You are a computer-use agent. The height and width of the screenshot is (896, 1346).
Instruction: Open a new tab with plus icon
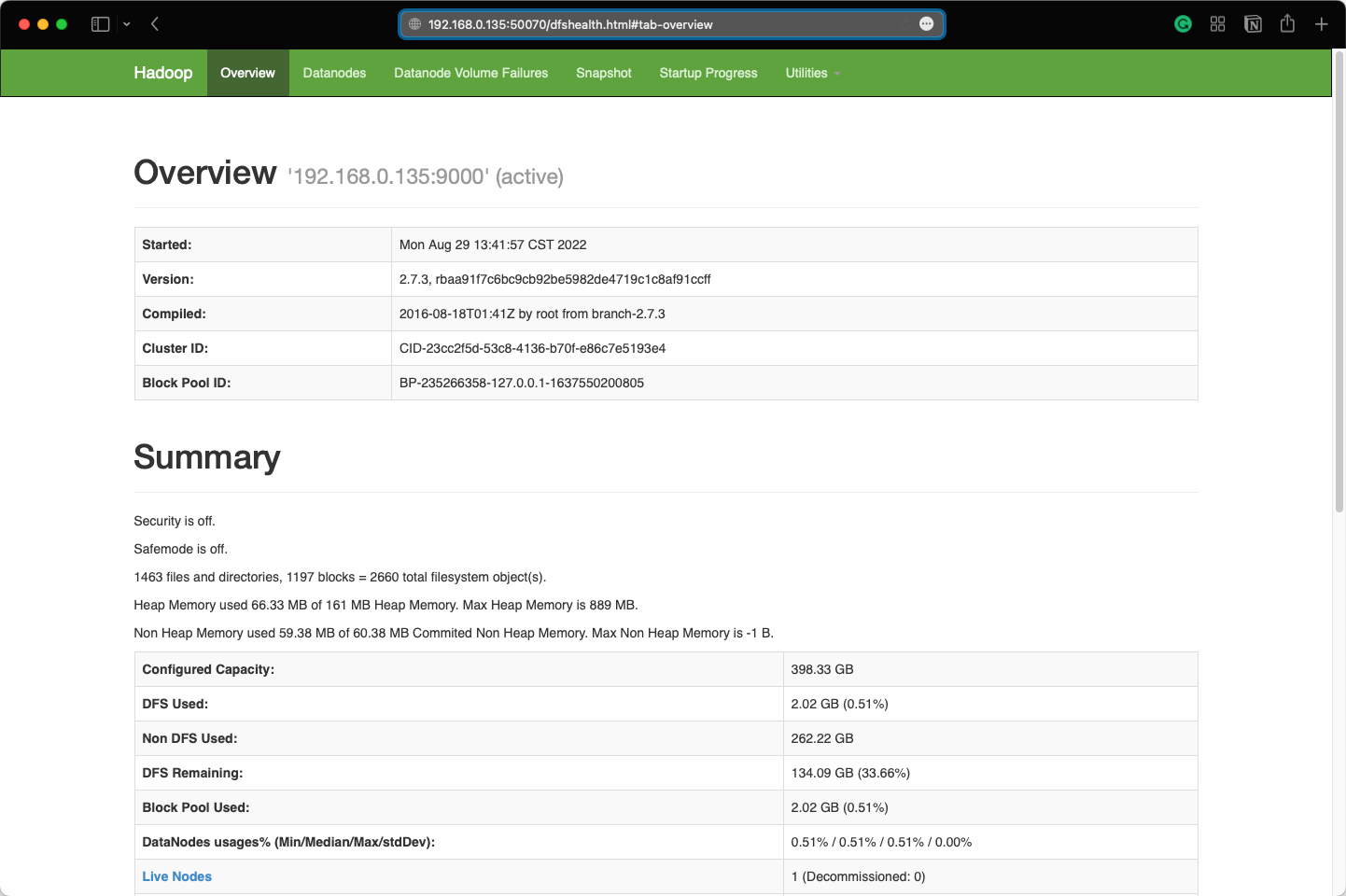[x=1321, y=24]
